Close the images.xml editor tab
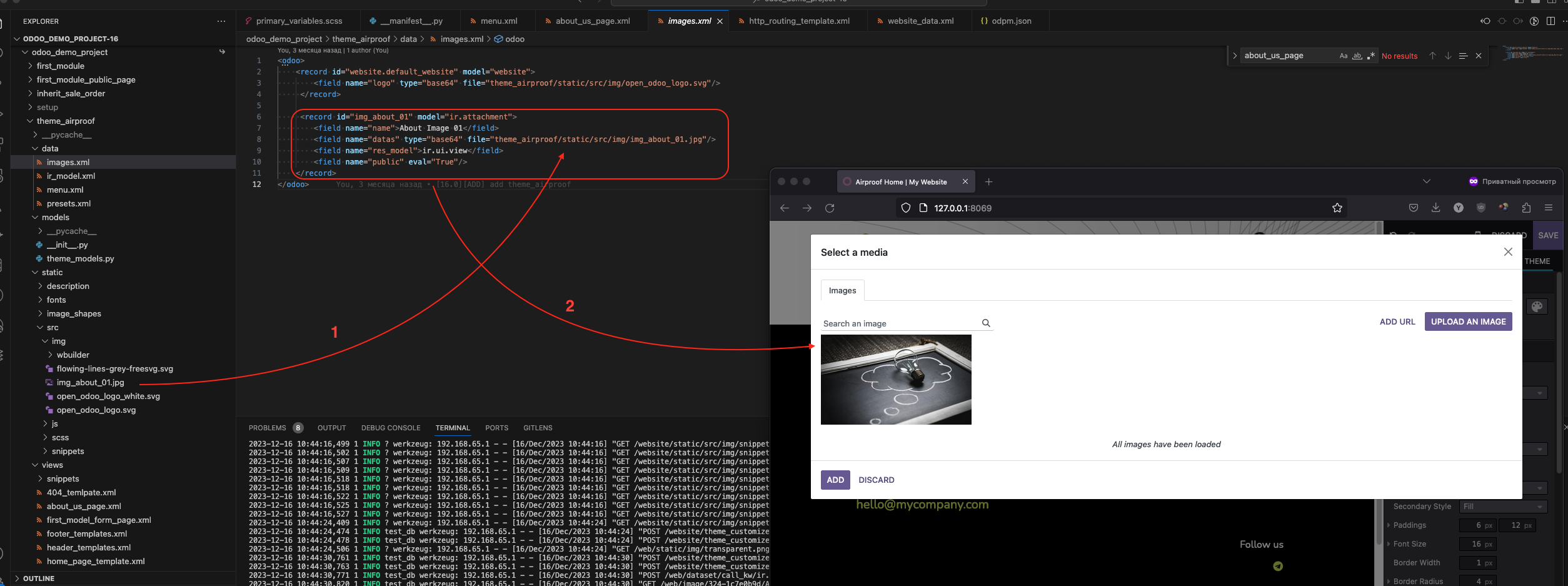 pyautogui.click(x=720, y=21)
